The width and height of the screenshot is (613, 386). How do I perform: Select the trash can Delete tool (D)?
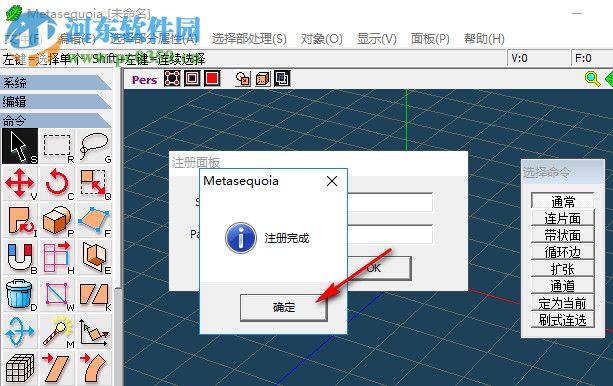20,295
